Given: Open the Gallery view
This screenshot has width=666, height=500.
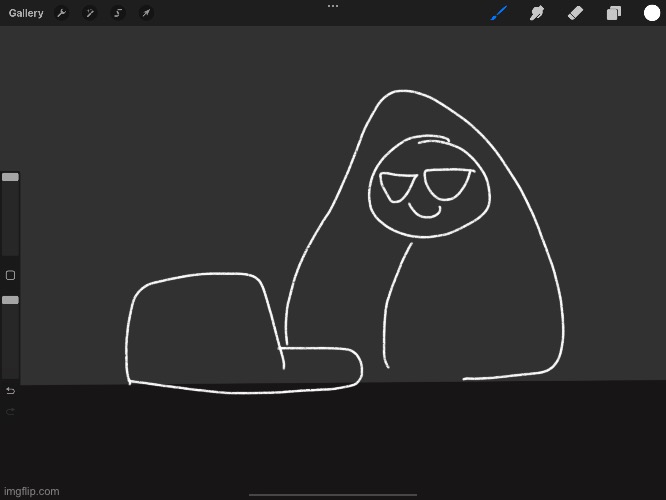Looking at the screenshot, I should pos(26,13).
